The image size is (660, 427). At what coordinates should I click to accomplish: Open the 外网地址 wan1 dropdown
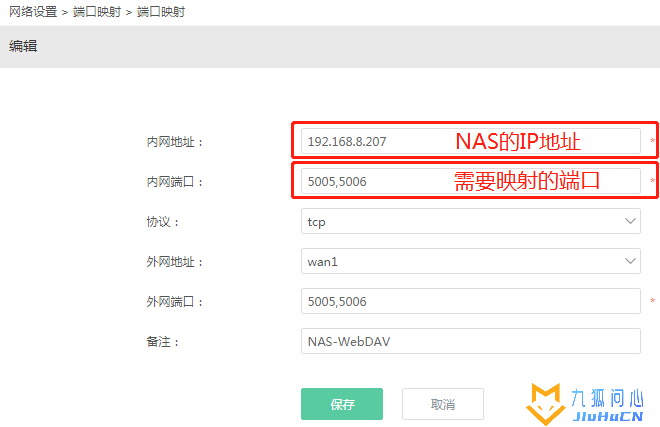471,261
